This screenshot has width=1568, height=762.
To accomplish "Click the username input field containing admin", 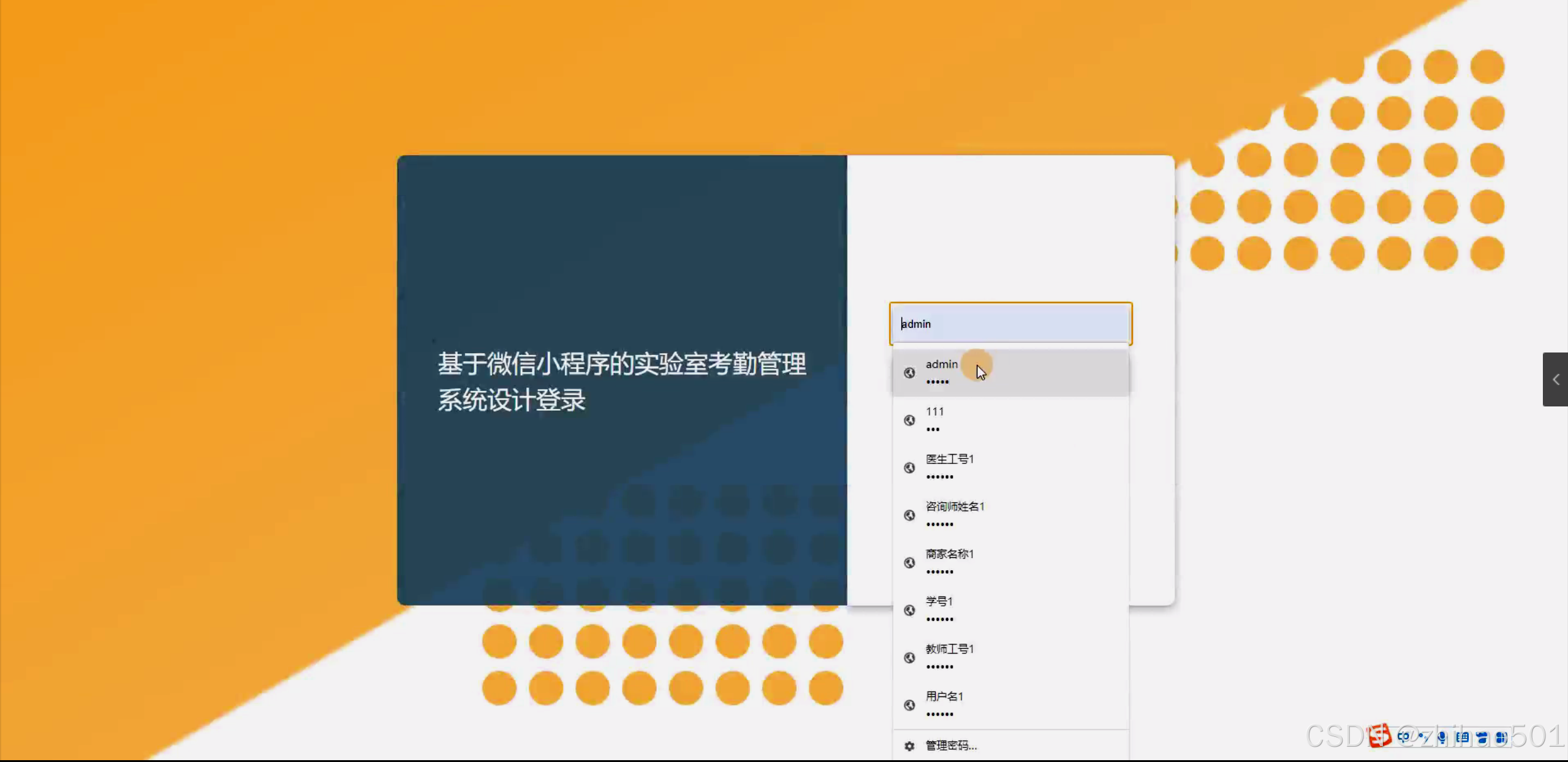I will click(x=1010, y=324).
